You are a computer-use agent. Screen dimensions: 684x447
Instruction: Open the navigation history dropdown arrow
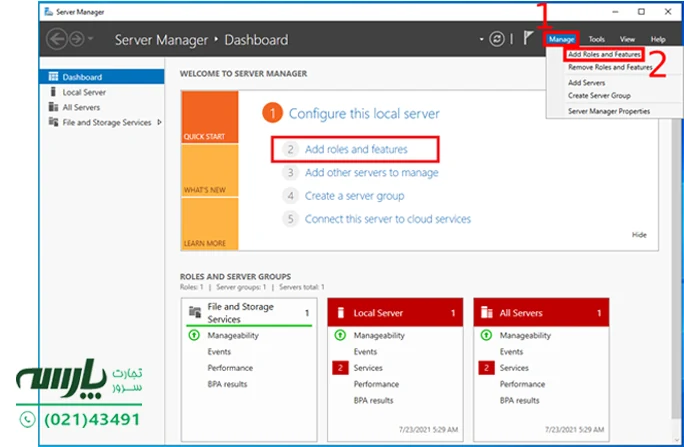click(90, 39)
